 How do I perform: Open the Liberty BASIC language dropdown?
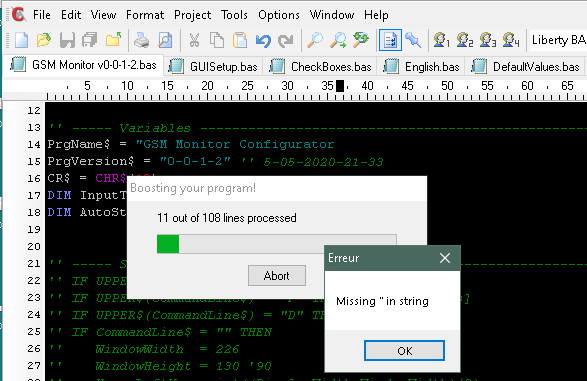tap(558, 40)
